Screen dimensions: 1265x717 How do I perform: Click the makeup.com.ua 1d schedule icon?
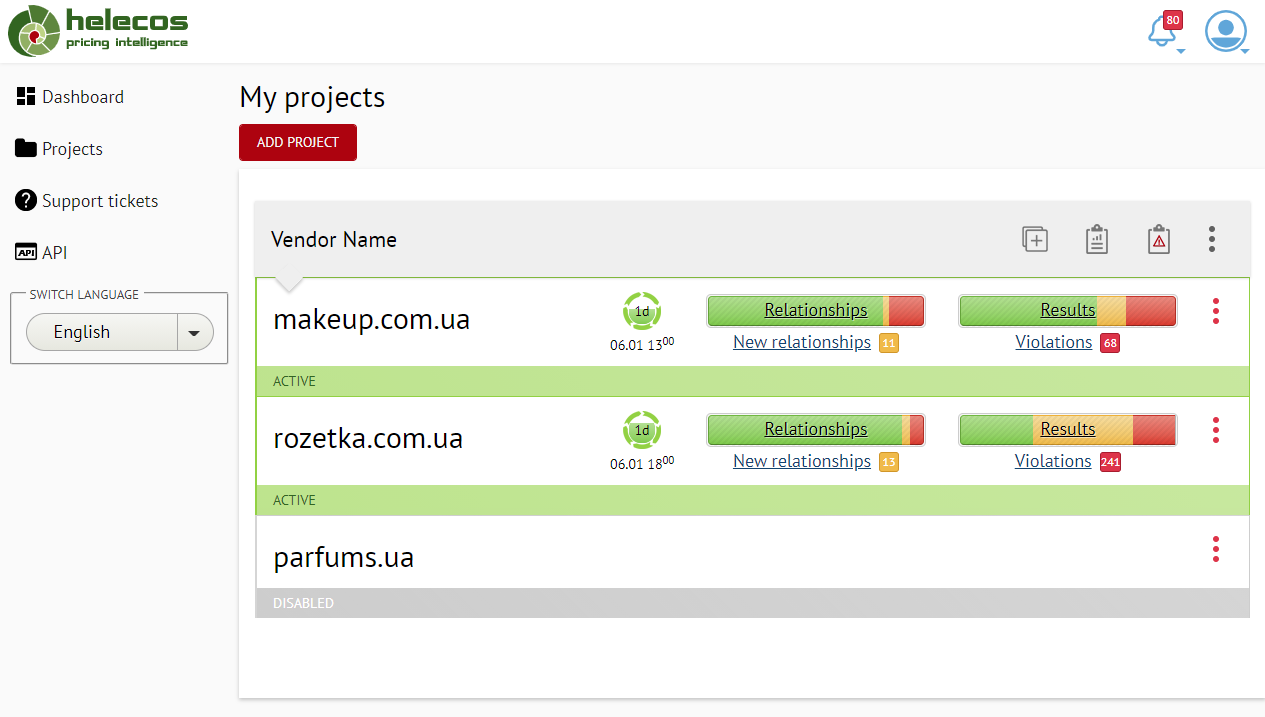pos(642,311)
